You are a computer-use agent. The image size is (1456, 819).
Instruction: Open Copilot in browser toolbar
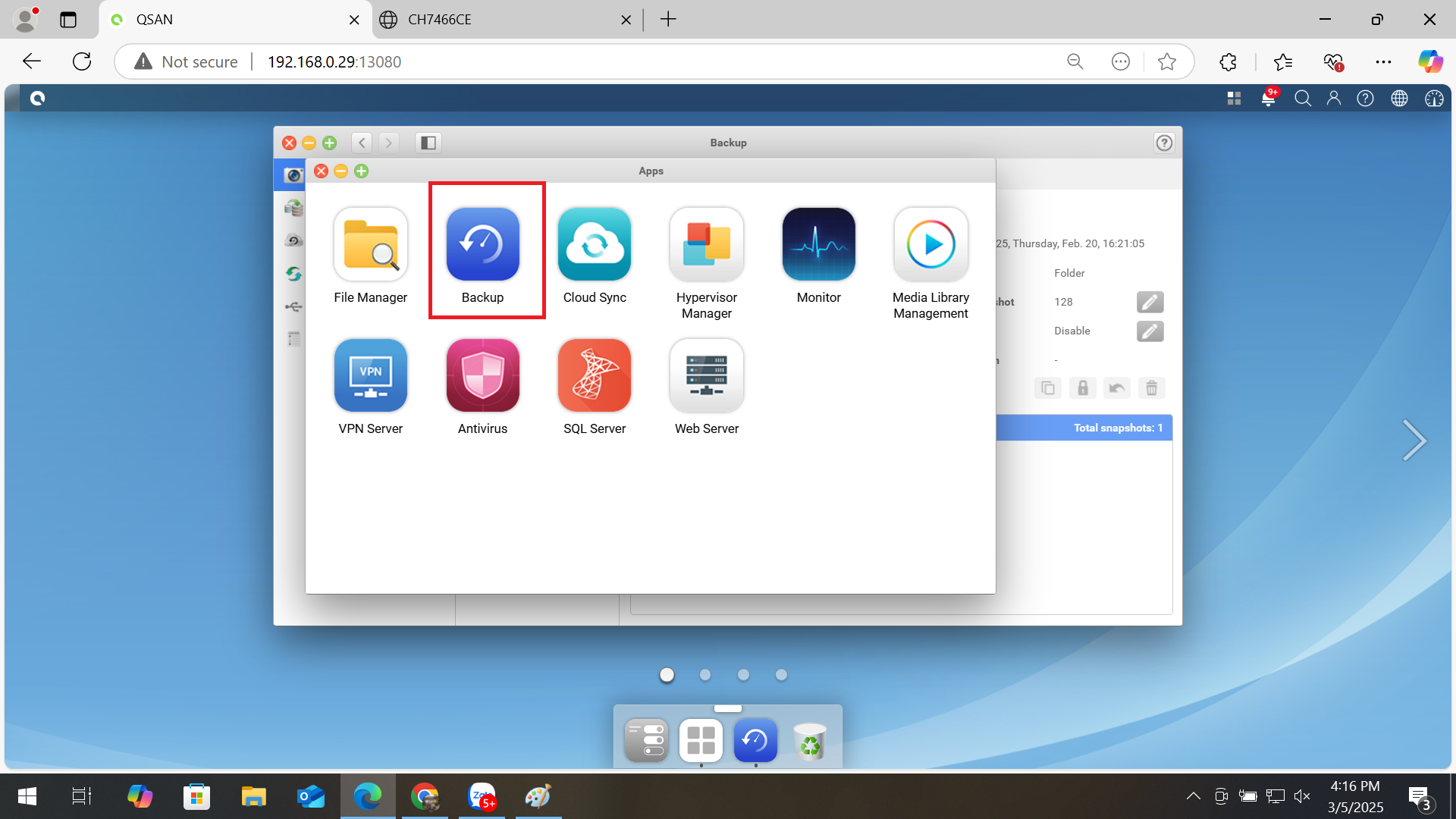point(1431,61)
